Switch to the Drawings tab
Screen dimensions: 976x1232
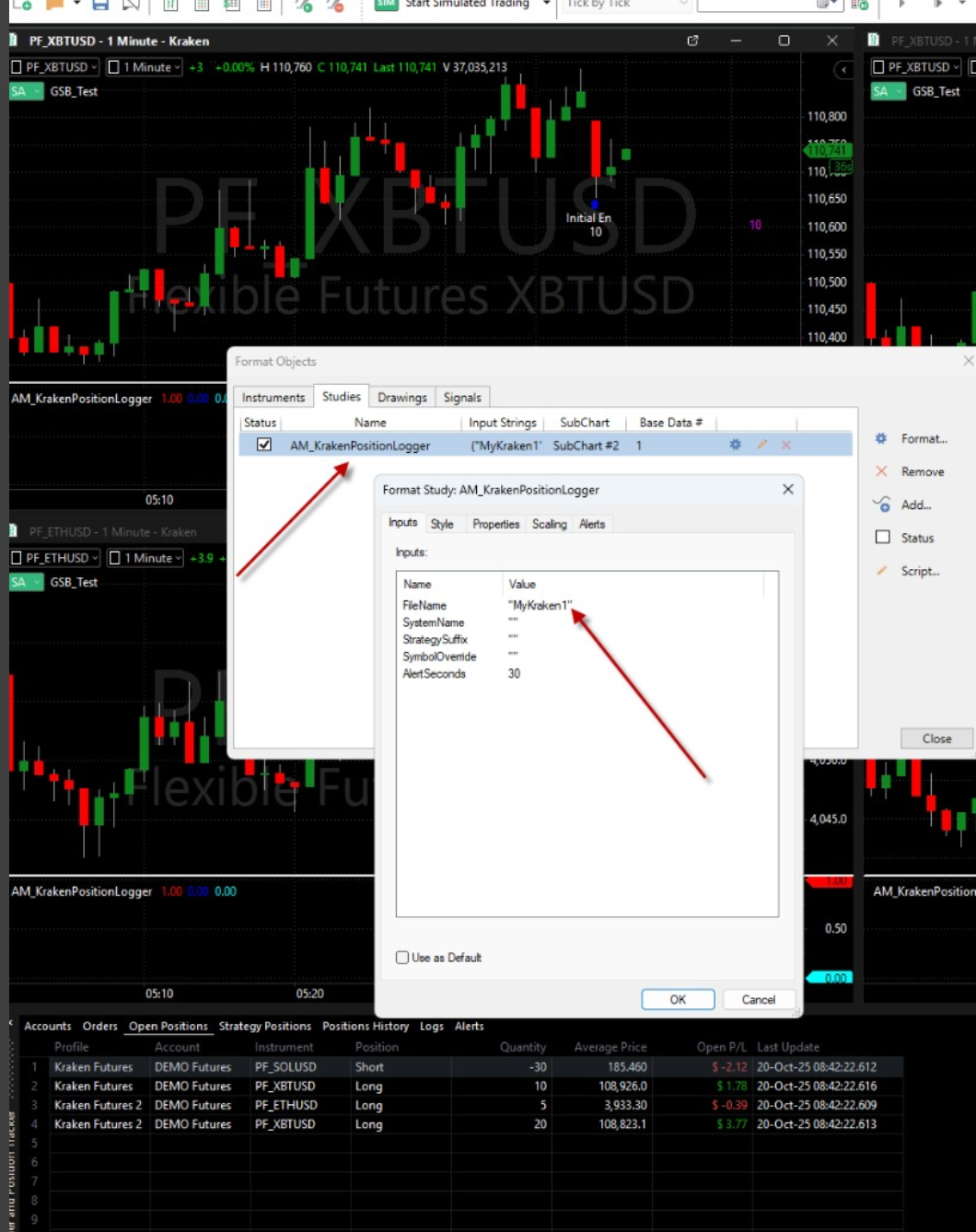coord(401,398)
